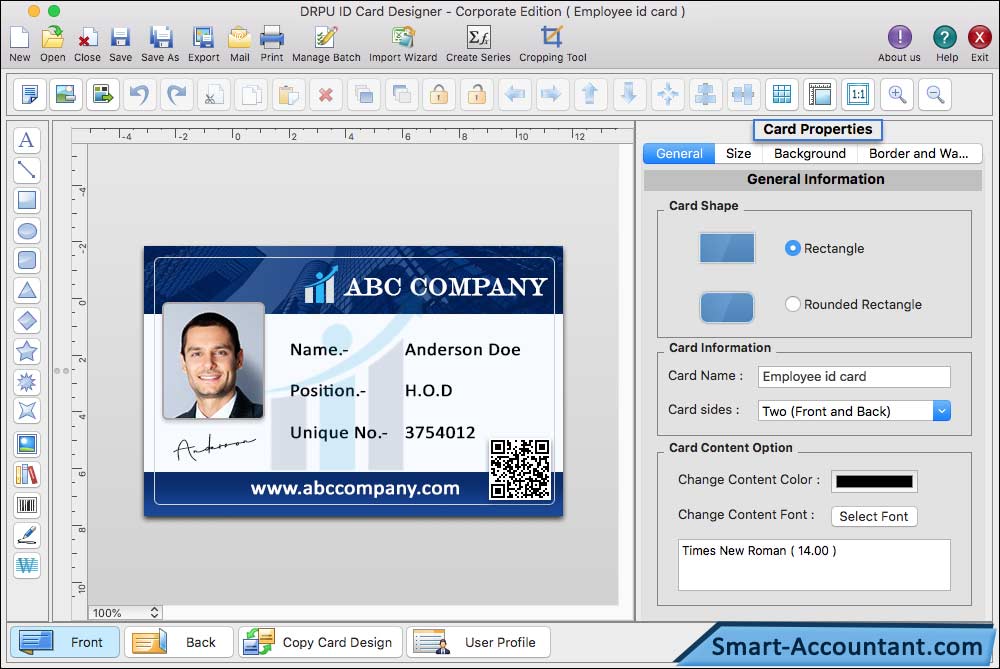Select the Diamond shape tool
The width and height of the screenshot is (1000, 669).
[27, 320]
